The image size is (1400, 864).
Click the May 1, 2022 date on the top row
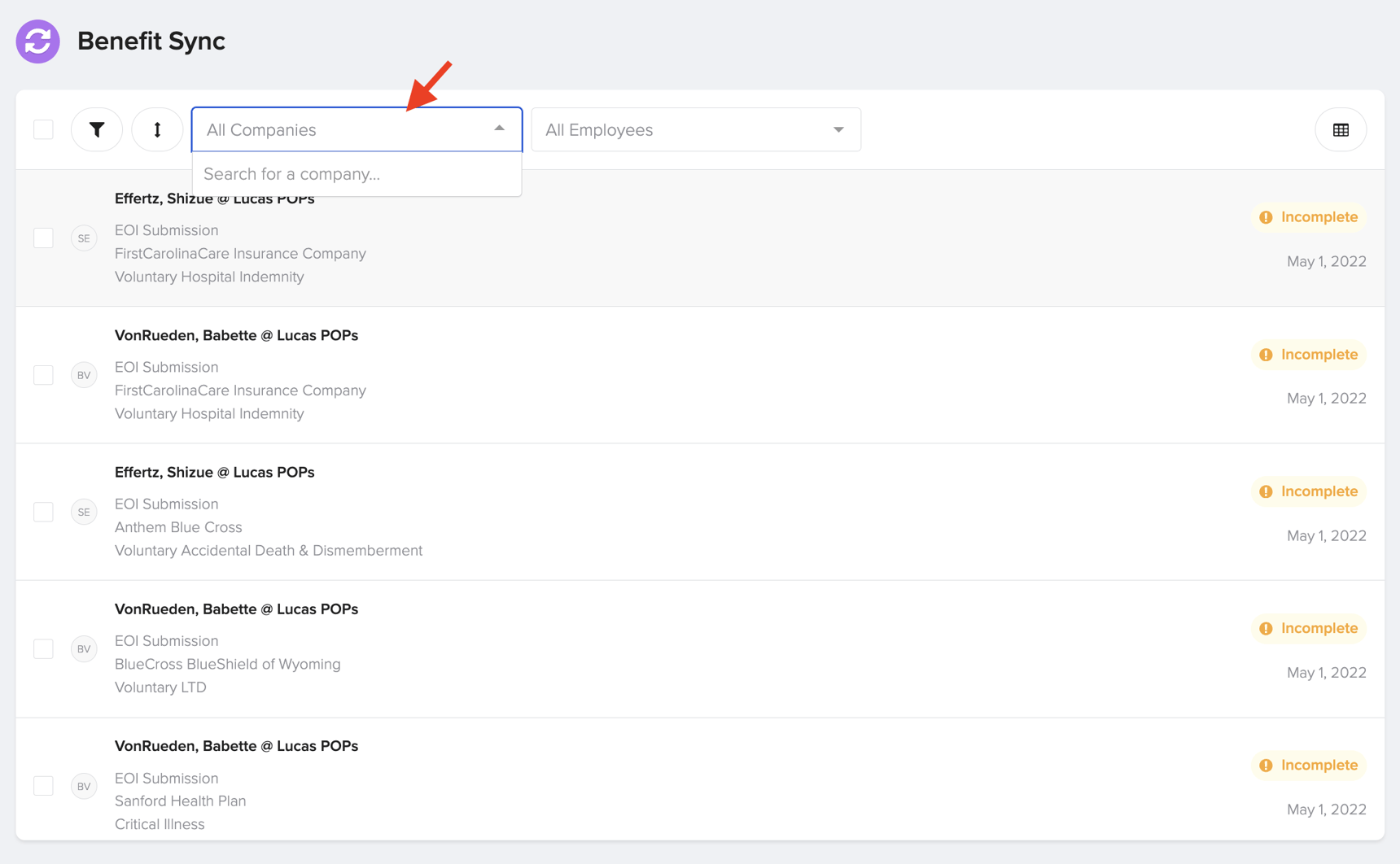click(x=1327, y=261)
